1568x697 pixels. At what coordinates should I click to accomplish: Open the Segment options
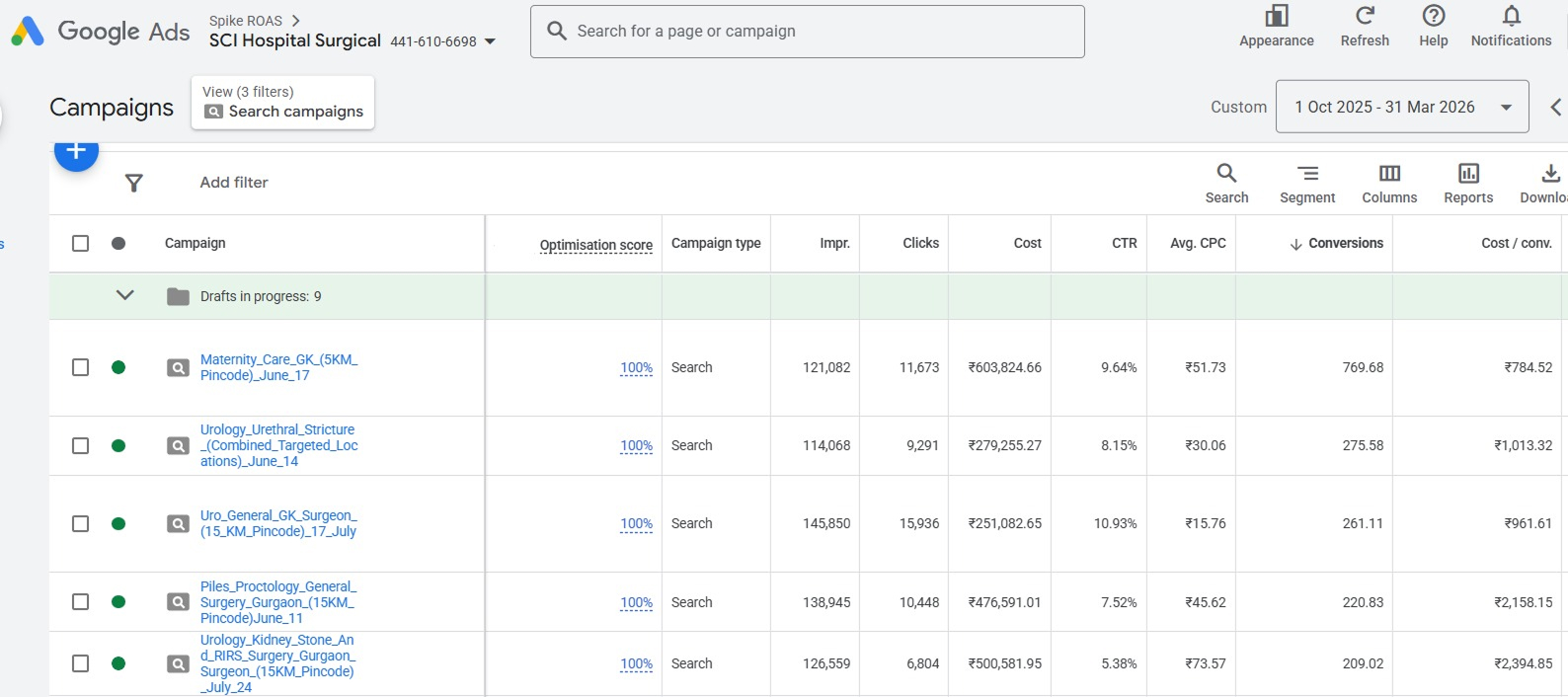(1306, 174)
